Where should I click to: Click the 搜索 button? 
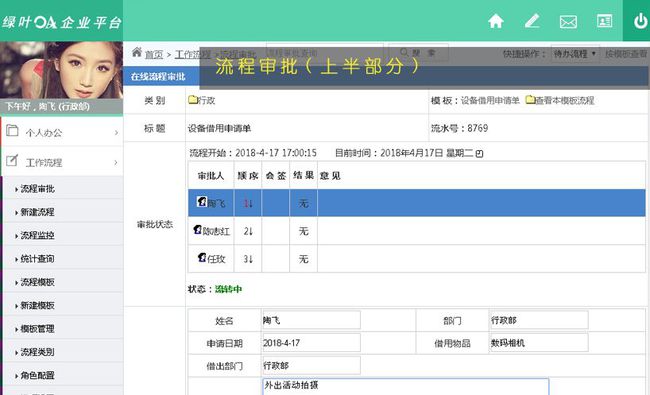(418, 53)
